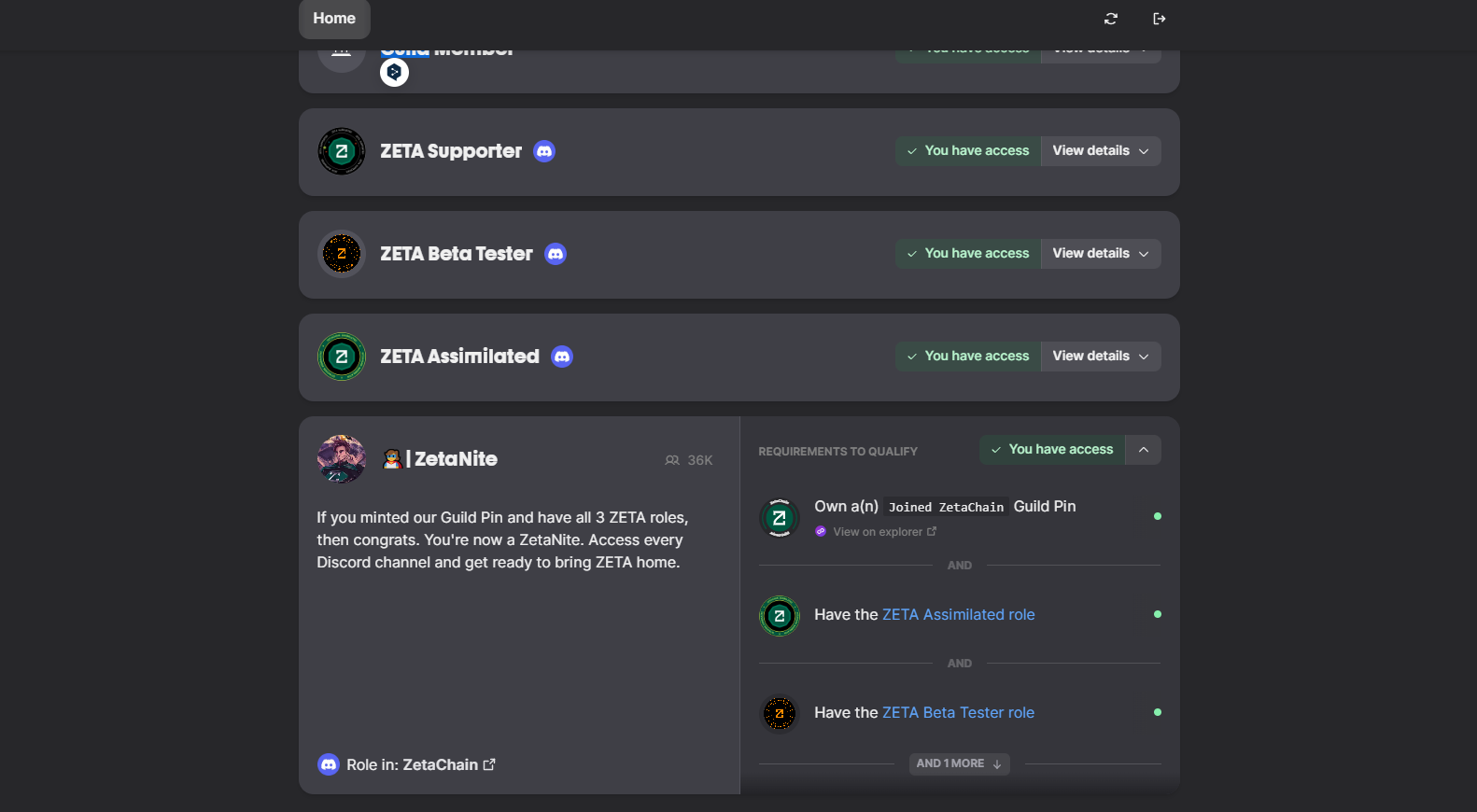Image resolution: width=1477 pixels, height=812 pixels.
Task: Click the Joined ZetaChain Guild Pin icon
Action: click(x=780, y=518)
